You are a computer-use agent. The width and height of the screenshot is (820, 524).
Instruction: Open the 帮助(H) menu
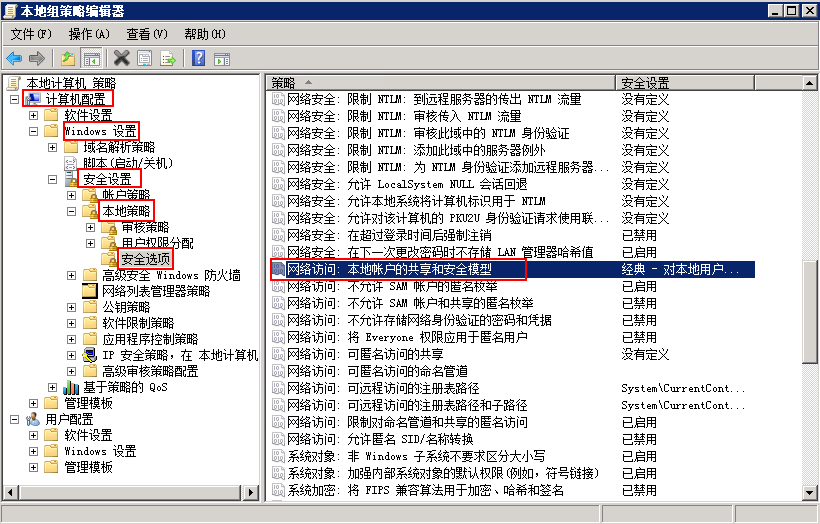tap(204, 34)
